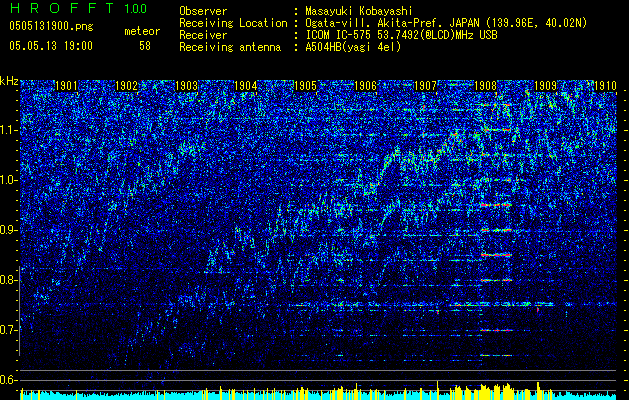Image resolution: width=629 pixels, height=400 pixels.
Task: Click the 1903 time marker
Action: point(187,86)
